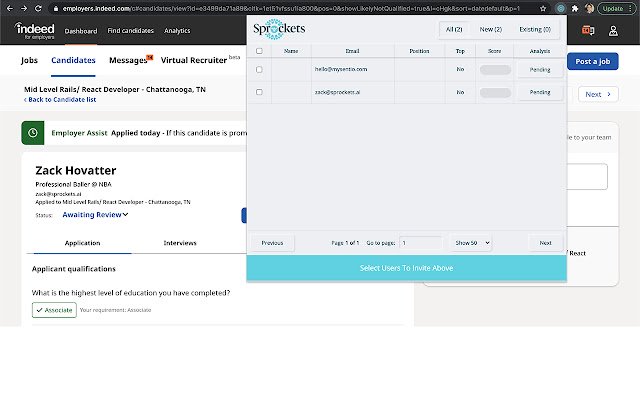The width and height of the screenshot is (640, 400).
Task: Open Analytics in the Indeed header
Action: [177, 31]
